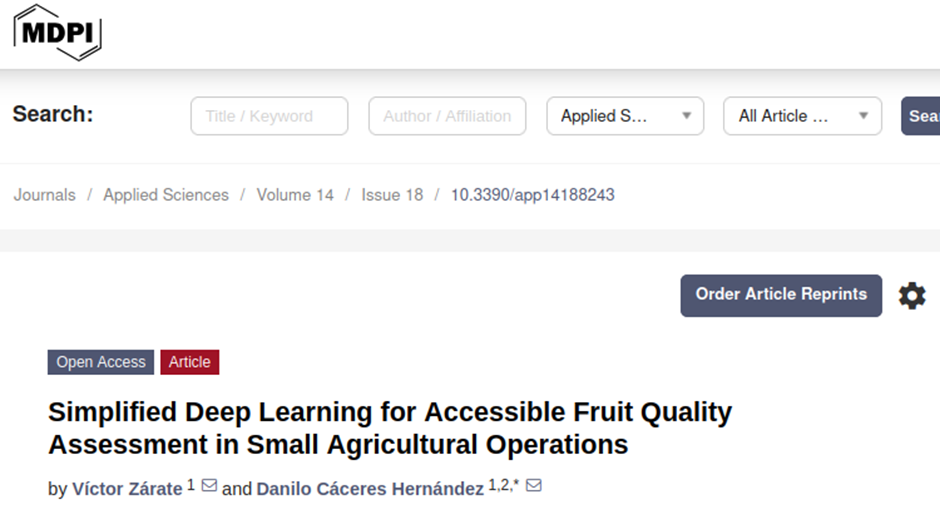
Task: Click the Title / Keyword search field
Action: 269,116
